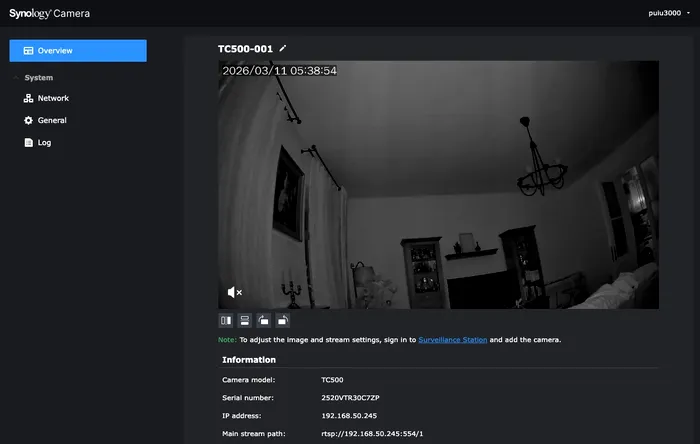Unmute the camera audio speaker icon
Image resolution: width=700 pixels, height=444 pixels.
pos(234,292)
